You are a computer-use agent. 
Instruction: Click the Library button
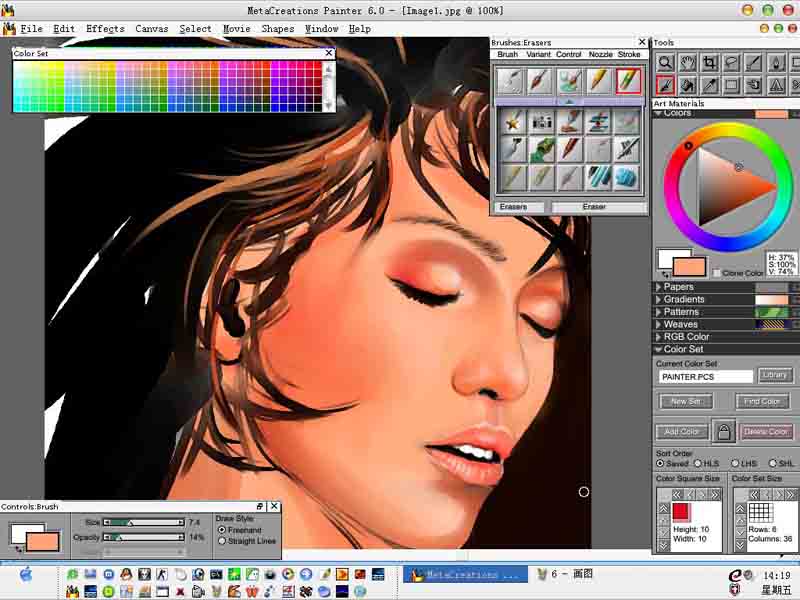pyautogui.click(x=775, y=375)
